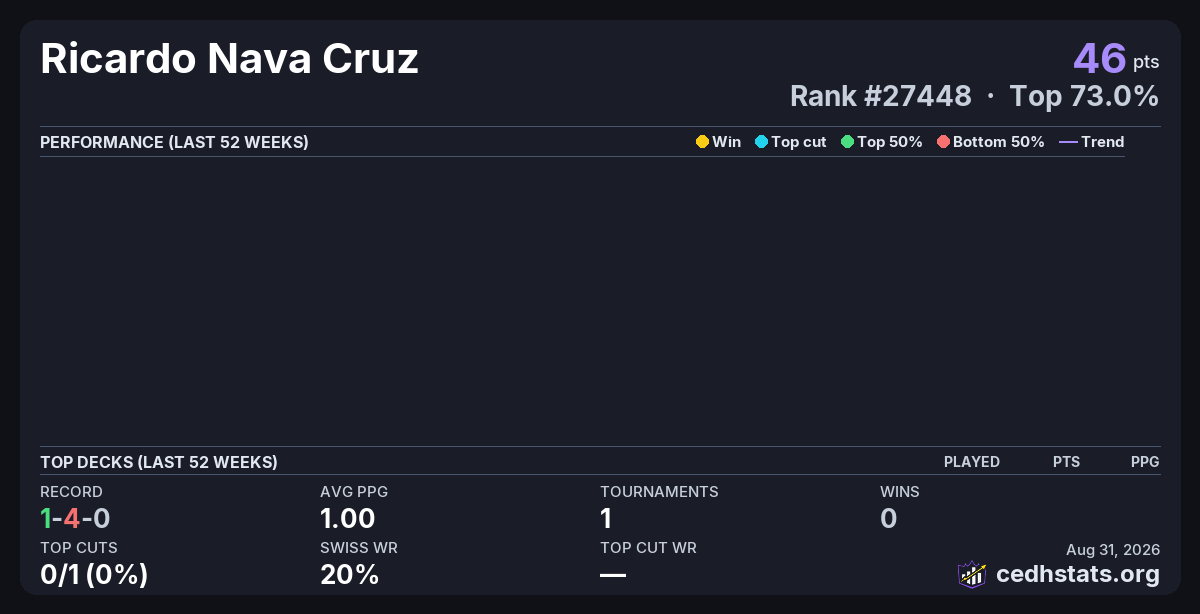
Task: Click the cedhstats.org logo icon
Action: [x=972, y=574]
